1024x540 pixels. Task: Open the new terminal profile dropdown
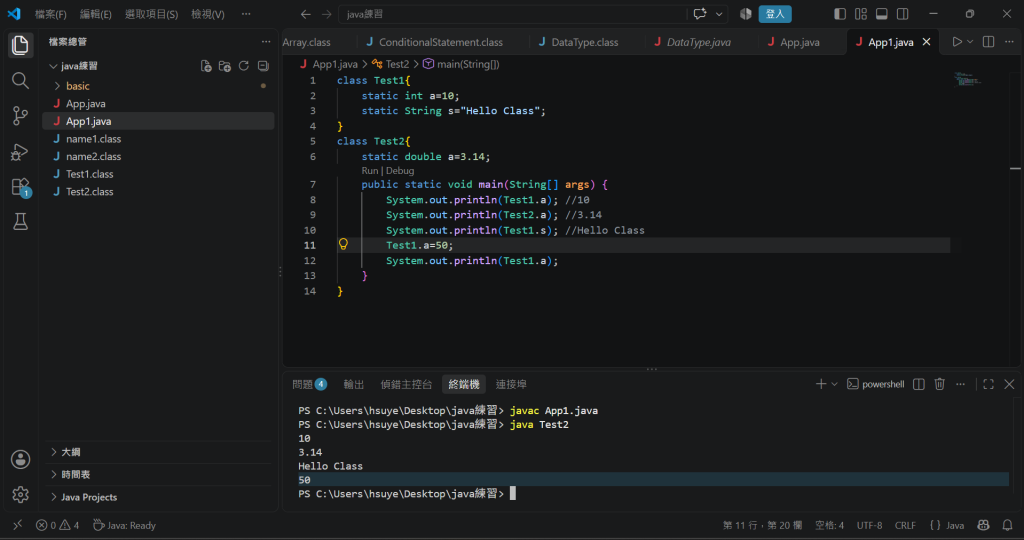click(835, 384)
